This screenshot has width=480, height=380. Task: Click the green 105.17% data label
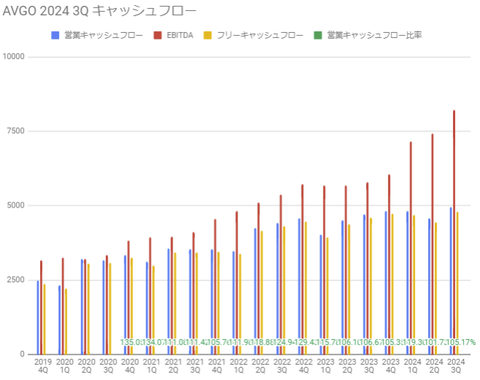[461, 342]
